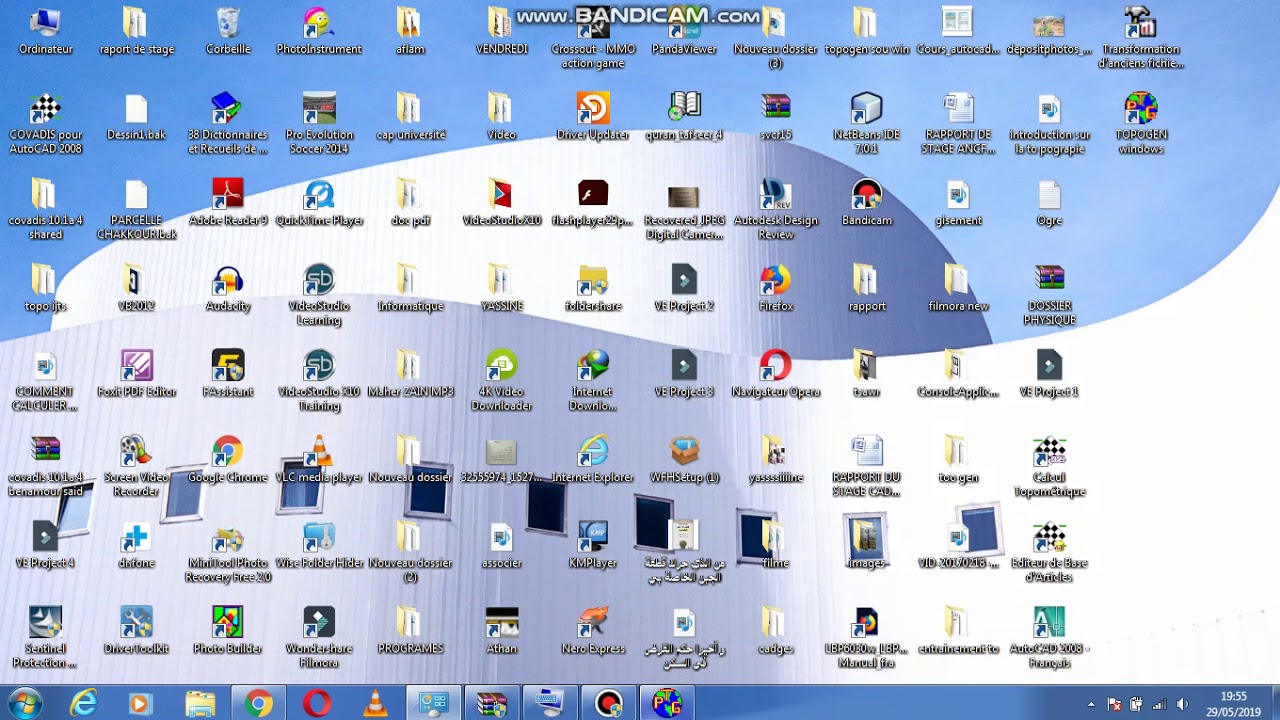Viewport: 1280px width, 720px height.
Task: Launch Nero Express
Action: tap(593, 630)
